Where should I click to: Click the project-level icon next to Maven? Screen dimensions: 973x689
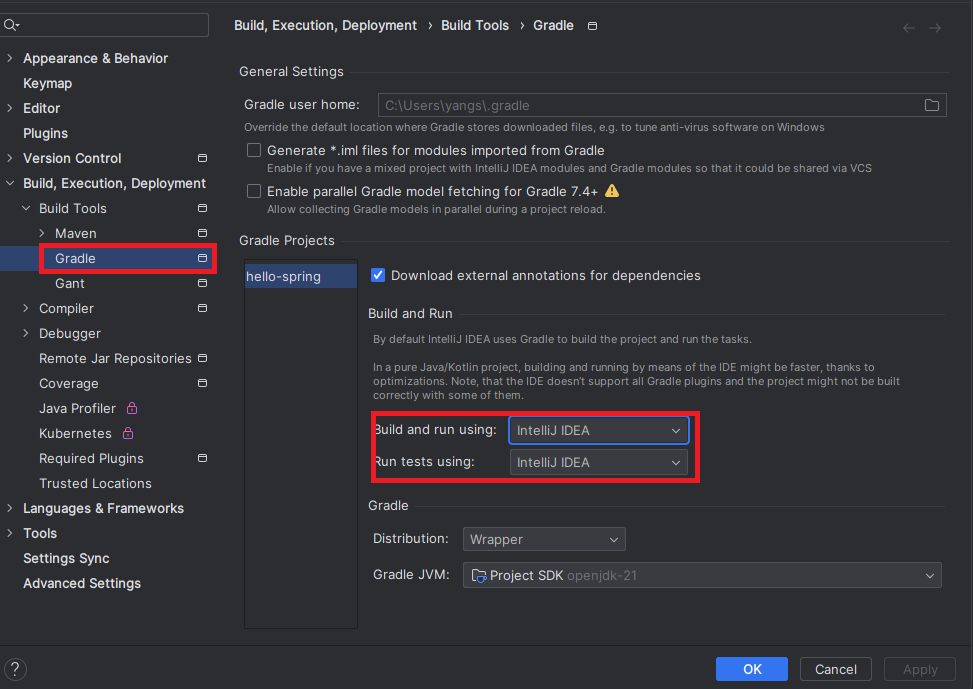tap(202, 233)
